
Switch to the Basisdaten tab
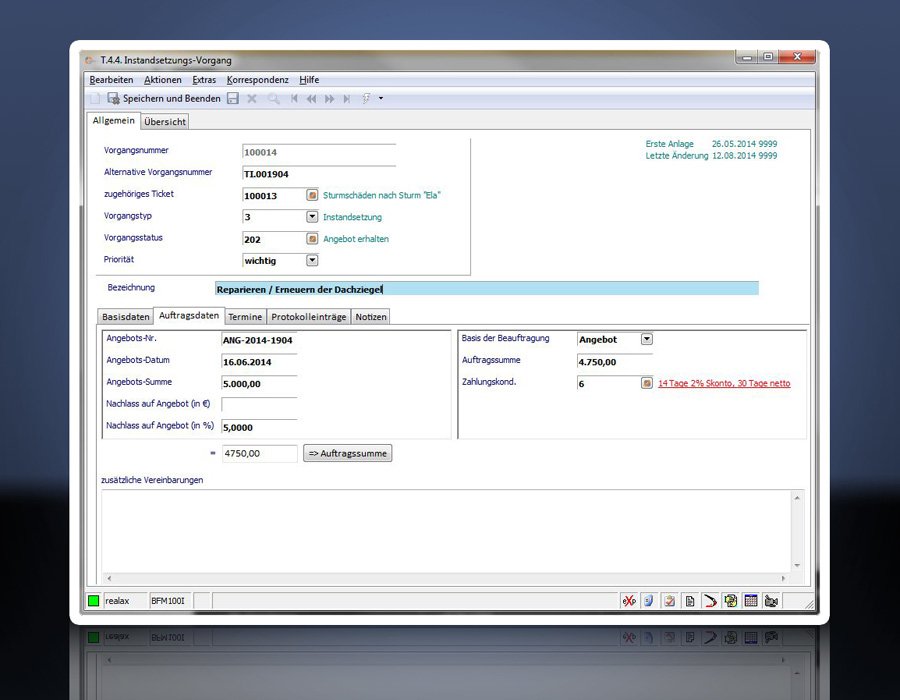pyautogui.click(x=126, y=317)
